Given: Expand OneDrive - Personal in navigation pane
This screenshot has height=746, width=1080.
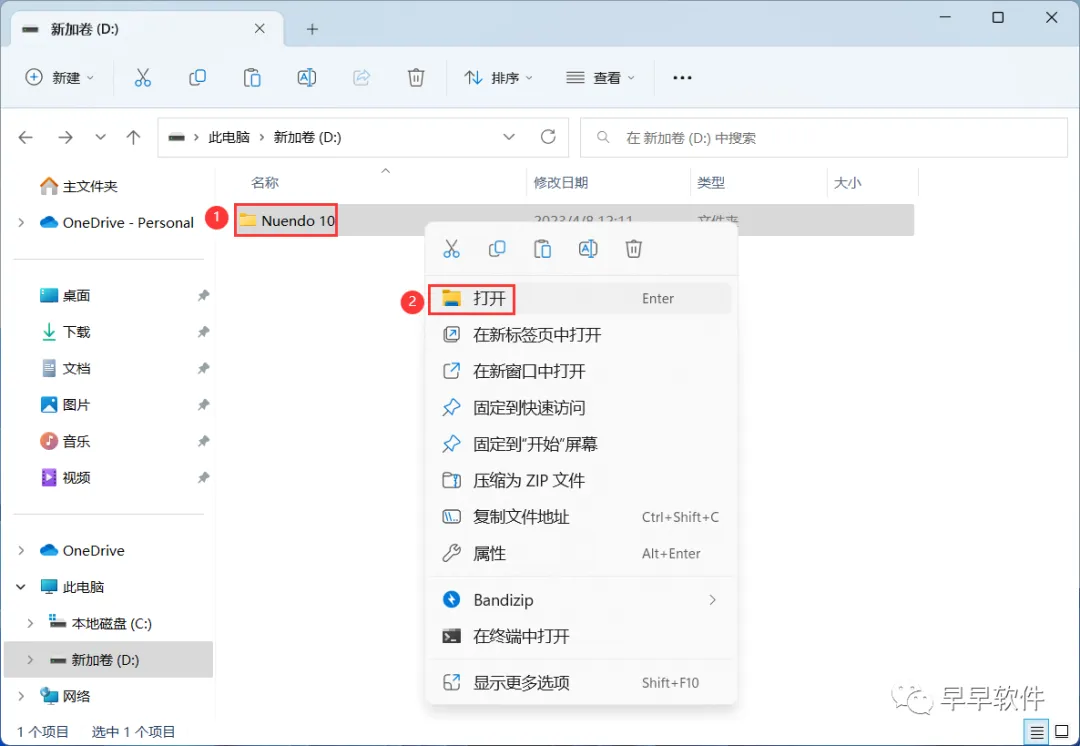Looking at the screenshot, I should coord(21,222).
